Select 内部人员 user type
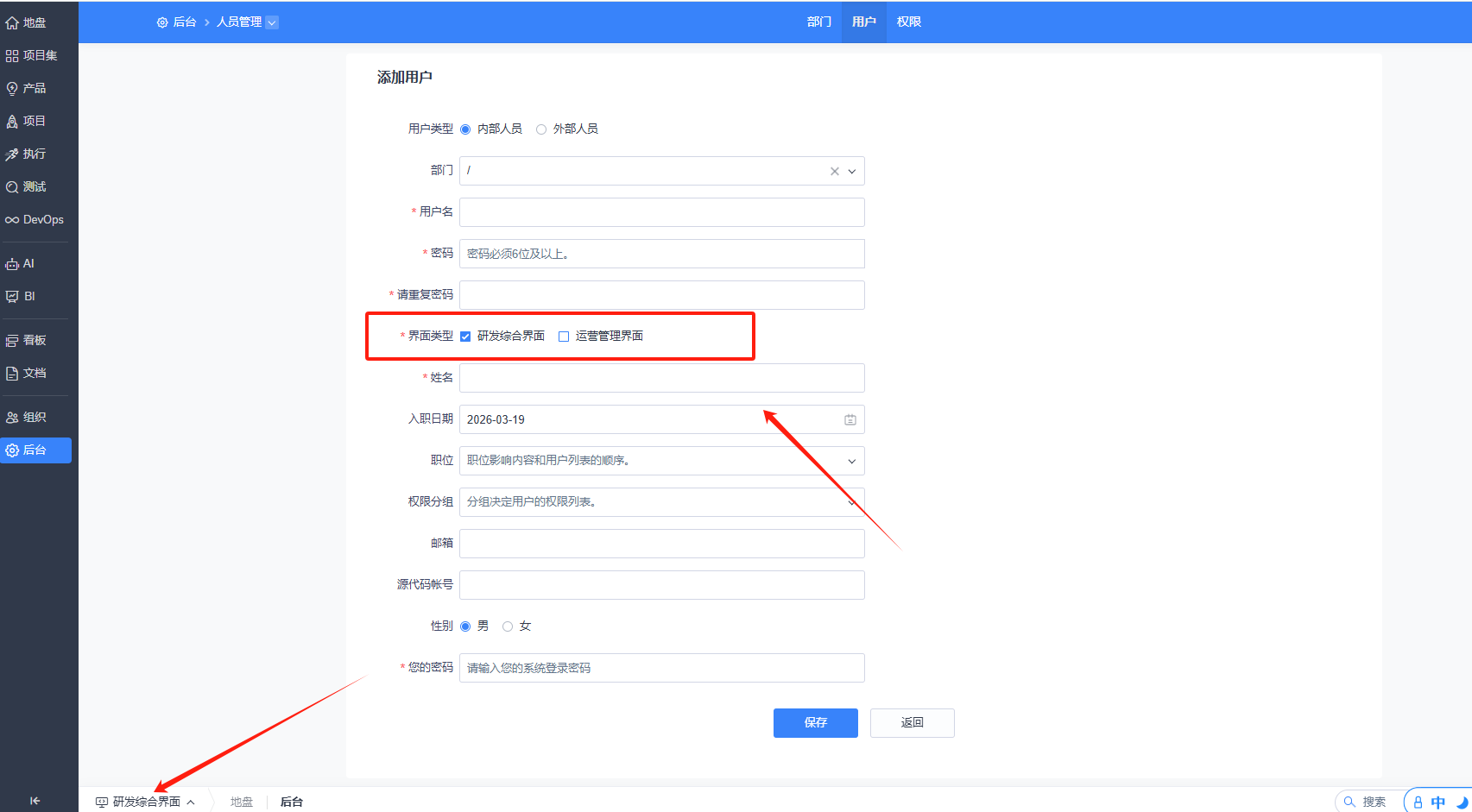This screenshot has width=1472, height=812. coord(465,129)
